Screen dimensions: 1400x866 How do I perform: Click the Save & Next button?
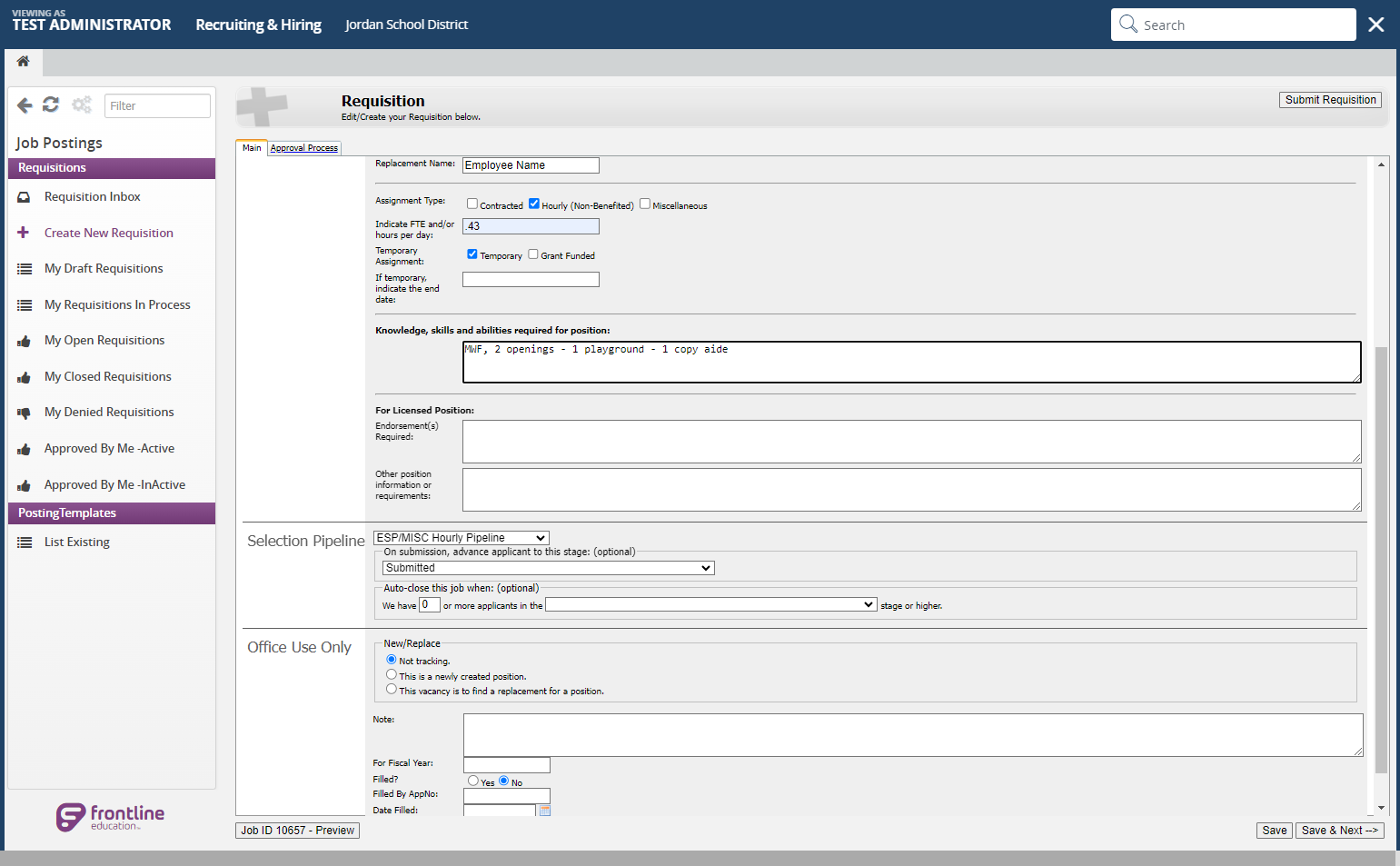(1340, 831)
